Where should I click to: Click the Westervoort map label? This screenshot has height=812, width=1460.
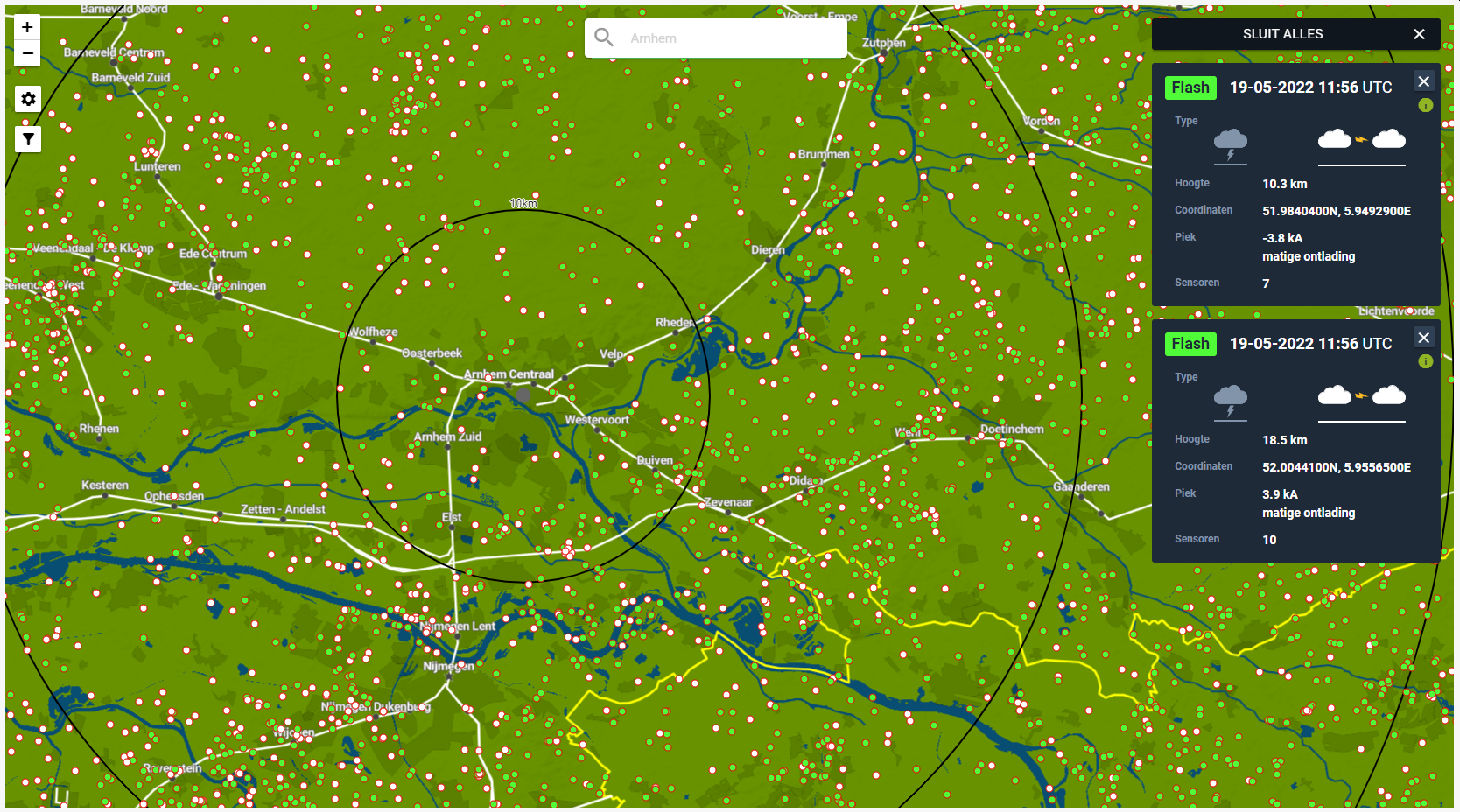coord(597,420)
